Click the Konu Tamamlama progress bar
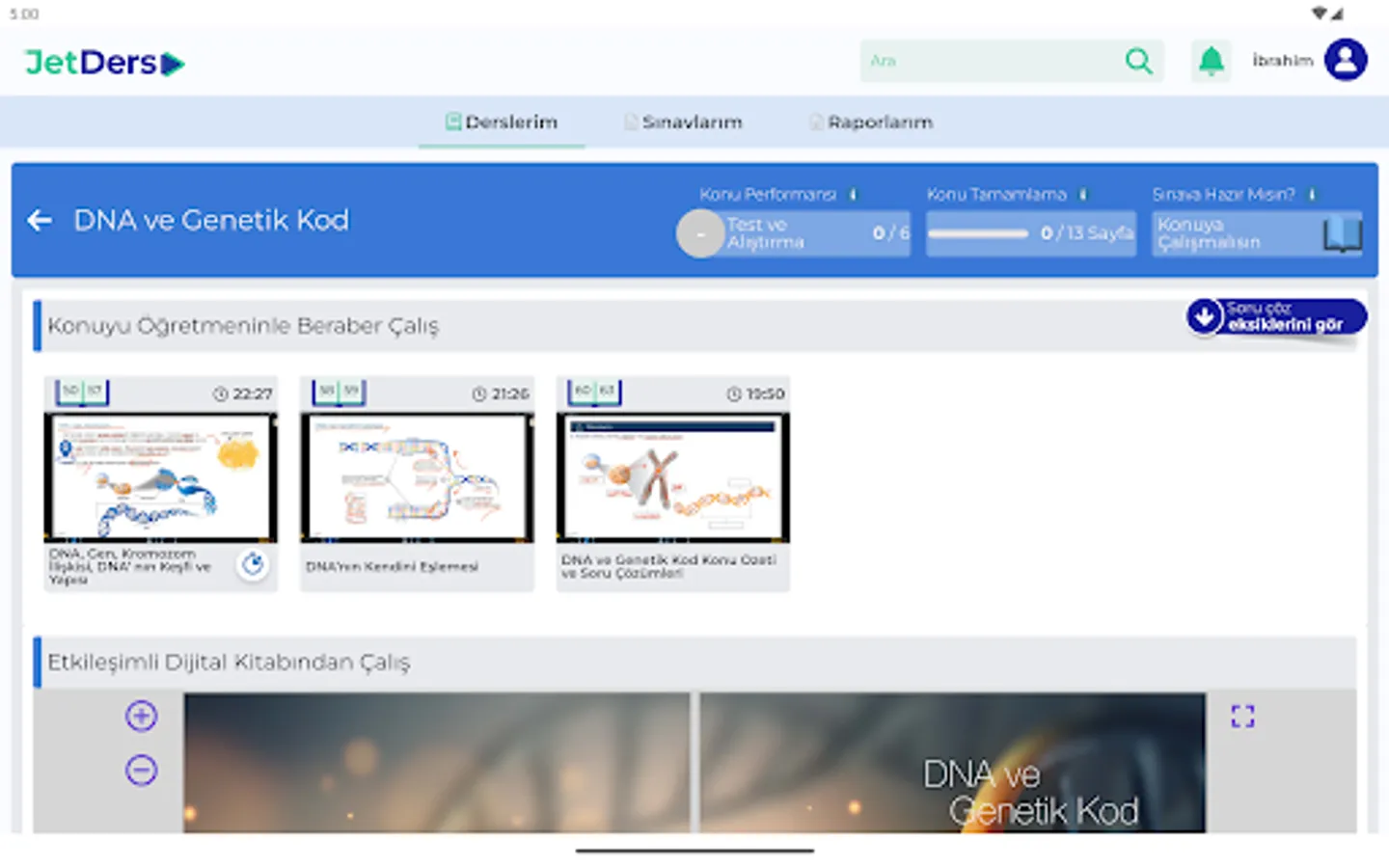This screenshot has height=868, width=1389. point(977,233)
